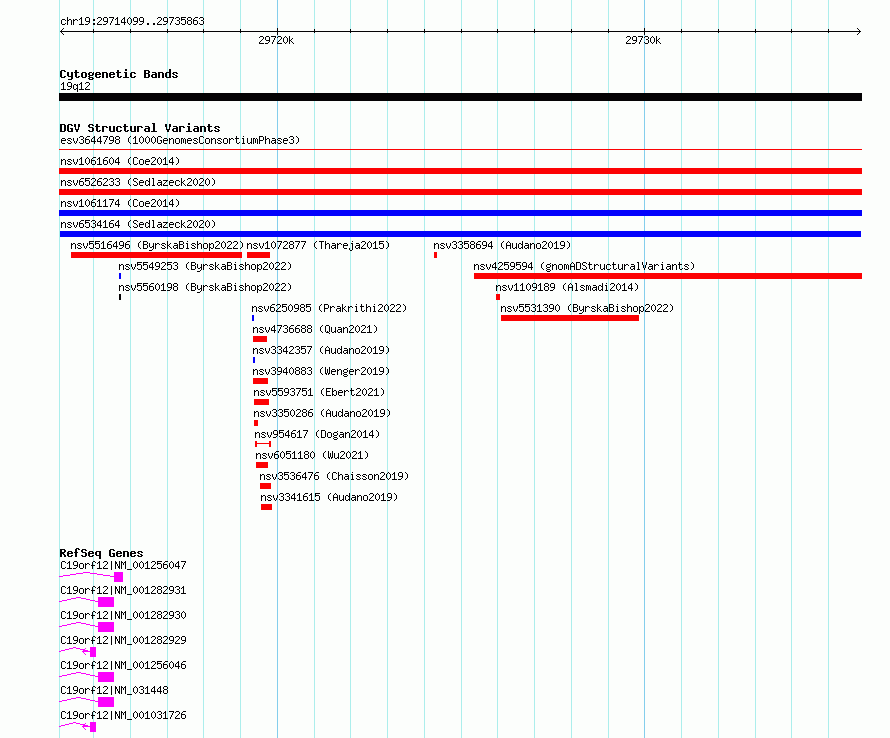
Task: Click nsv5549253 (ByrskaBishop2022) label
Action: [x=205, y=266]
